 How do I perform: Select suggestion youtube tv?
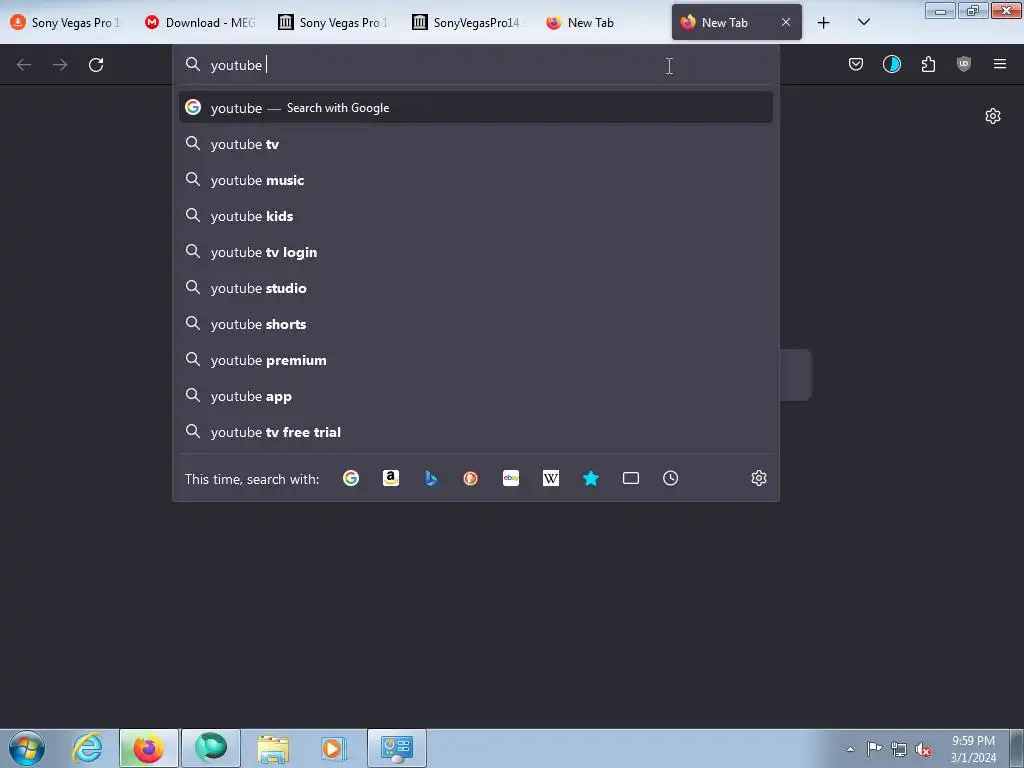click(x=475, y=144)
